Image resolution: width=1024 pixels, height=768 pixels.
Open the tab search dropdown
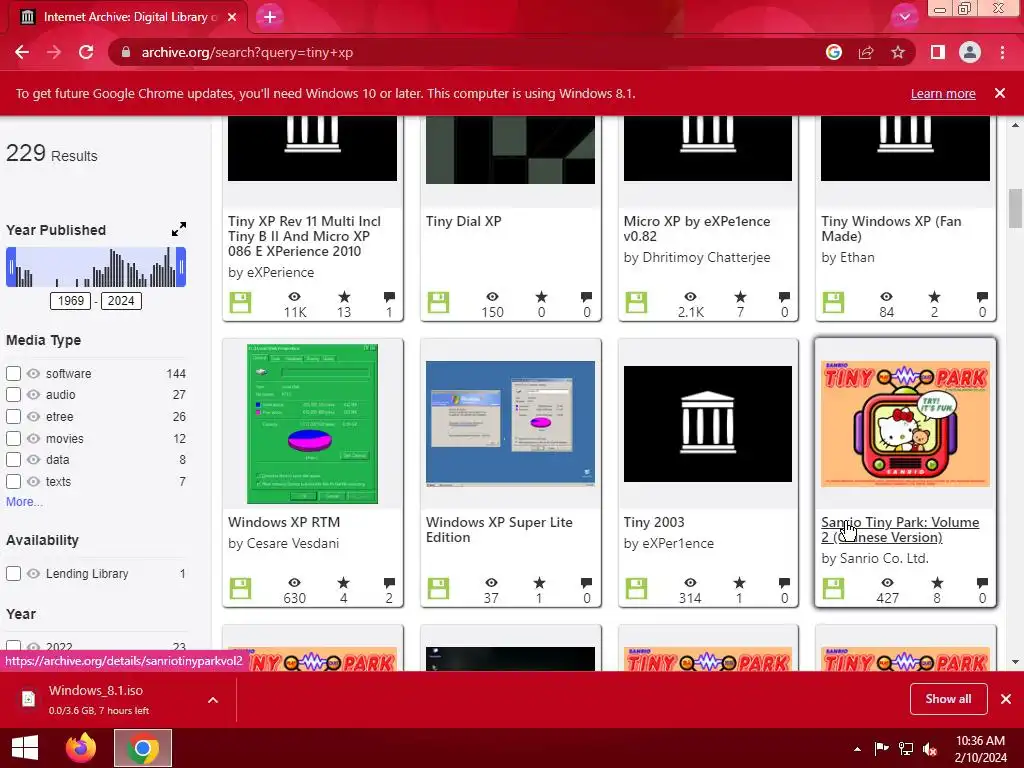(904, 17)
